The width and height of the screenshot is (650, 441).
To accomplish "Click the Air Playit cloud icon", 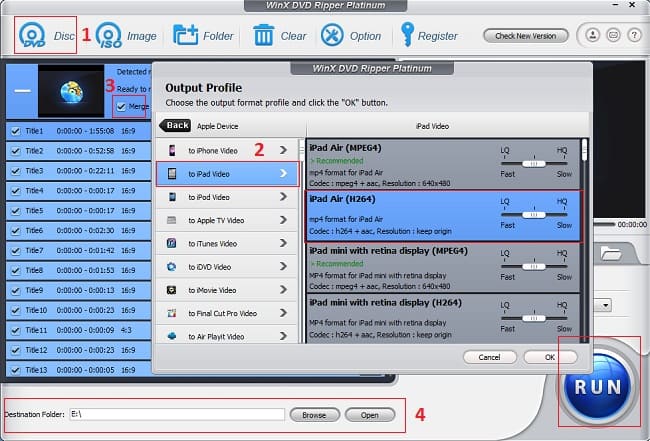I will click(x=172, y=336).
